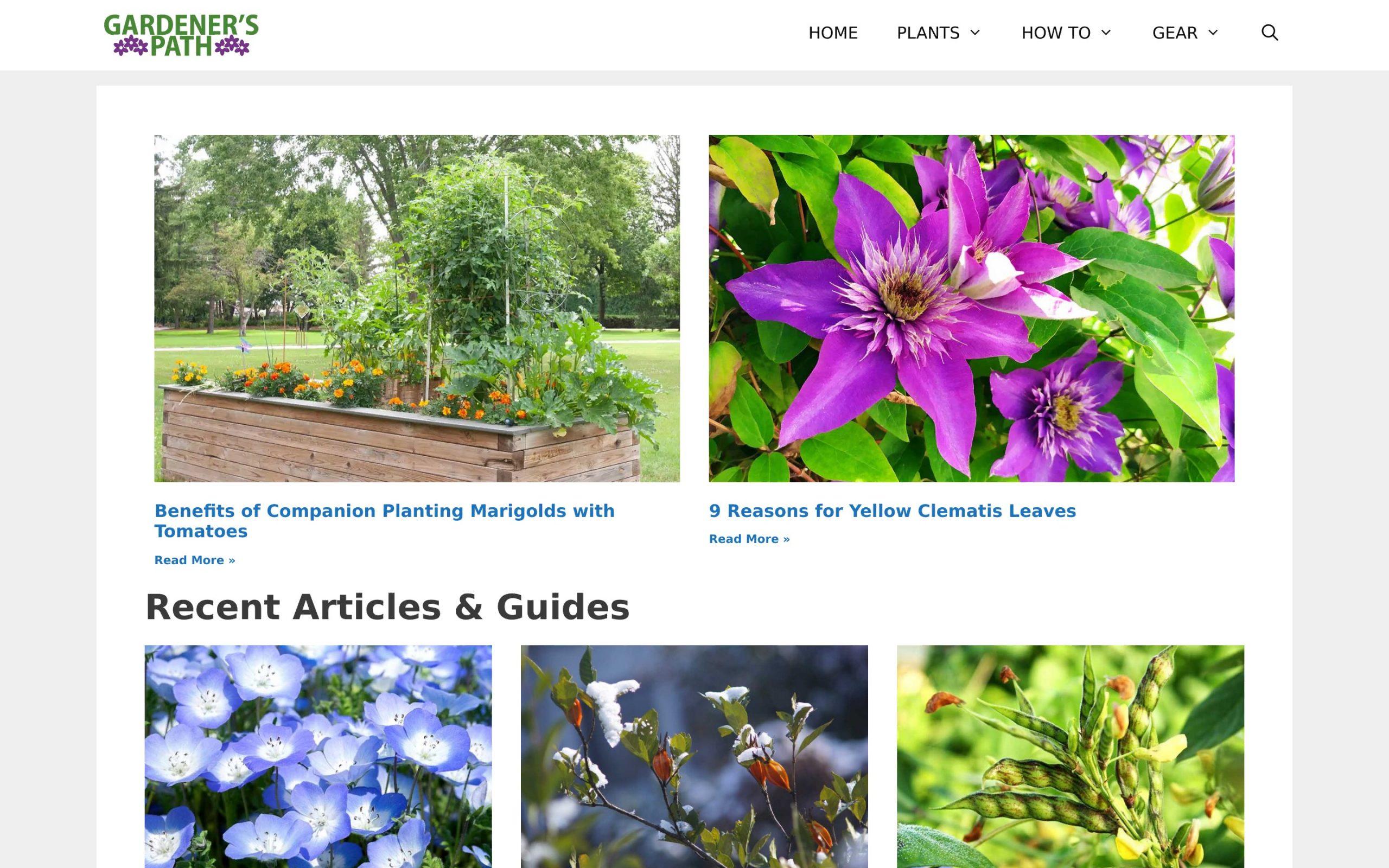1389x868 pixels.
Task: Expand the Gear menu chevron
Action: [1213, 33]
